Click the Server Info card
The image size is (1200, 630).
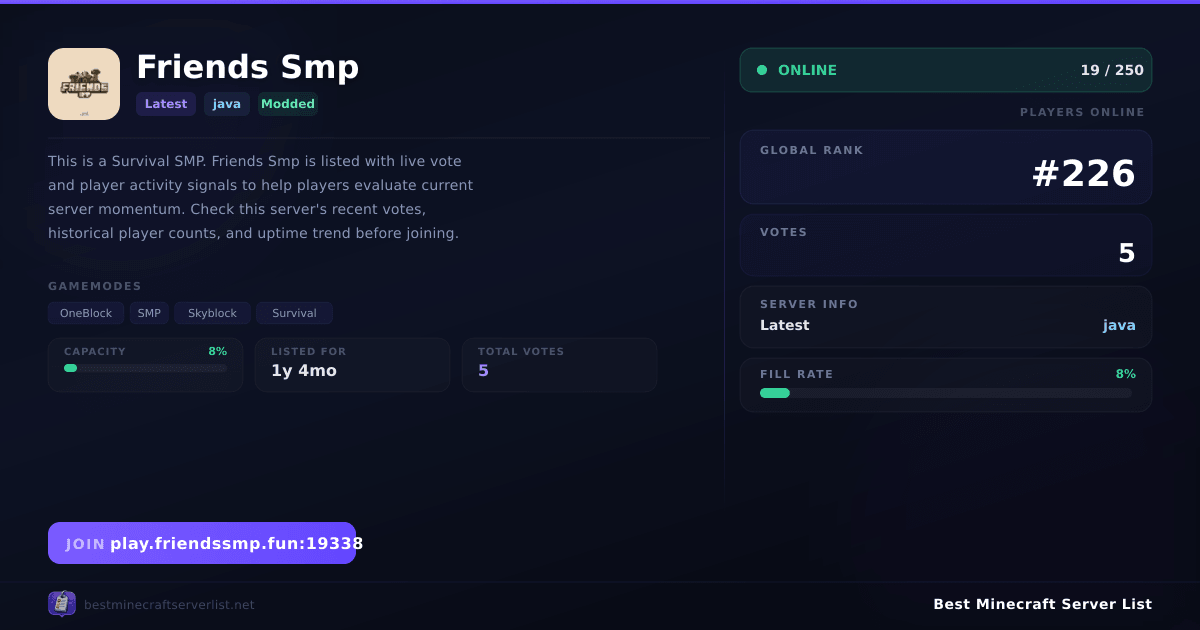pos(946,317)
